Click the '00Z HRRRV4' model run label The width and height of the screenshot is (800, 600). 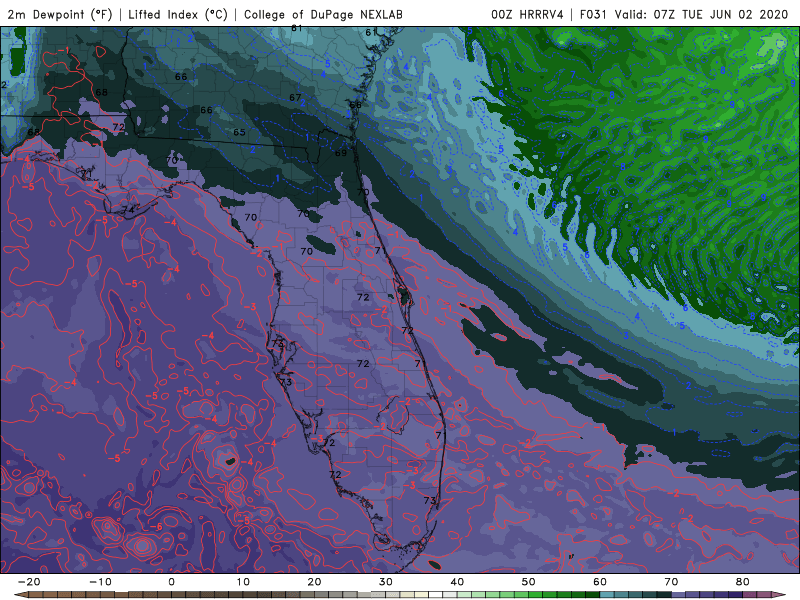[527, 14]
